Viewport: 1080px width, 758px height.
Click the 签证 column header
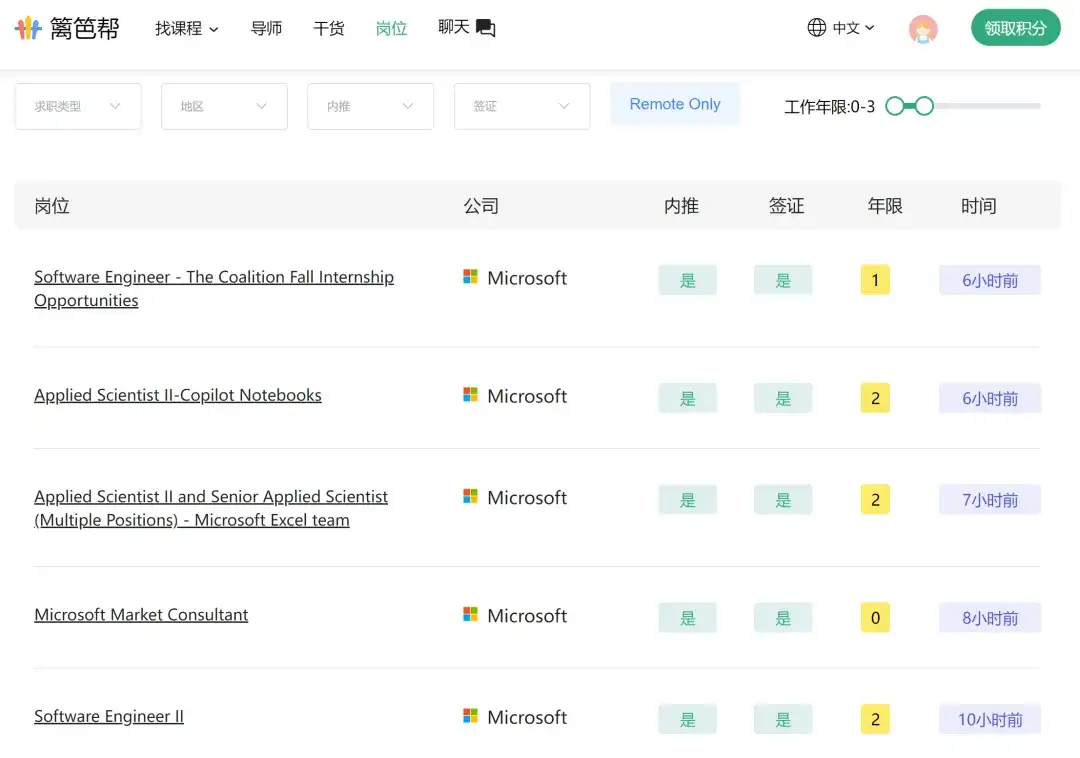pyautogui.click(x=786, y=206)
